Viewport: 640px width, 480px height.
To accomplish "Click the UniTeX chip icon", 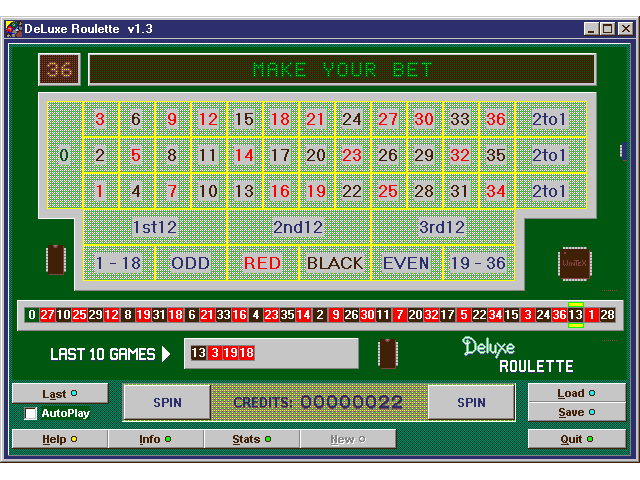I will [x=574, y=264].
